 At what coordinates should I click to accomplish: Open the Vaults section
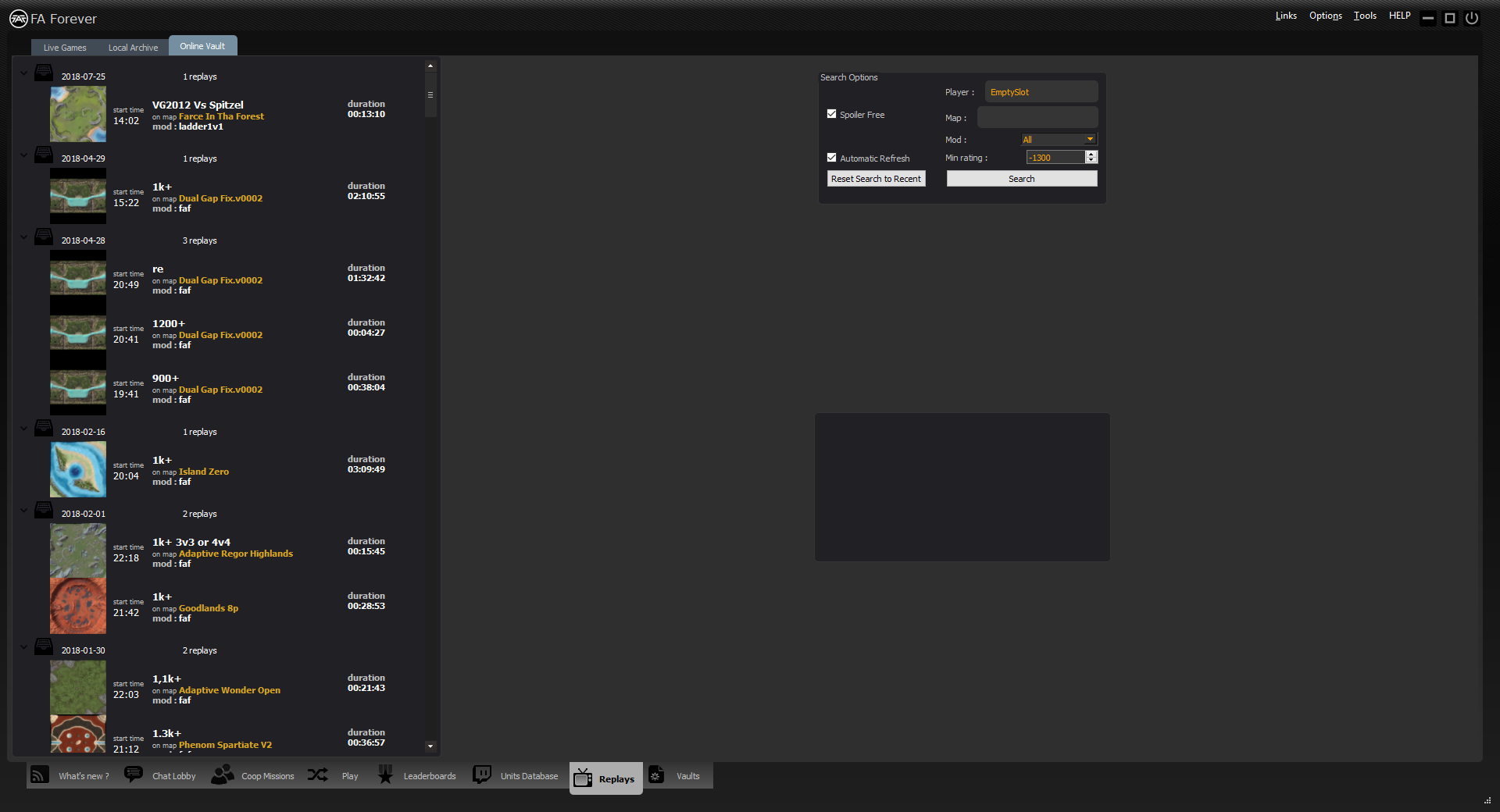pos(657,775)
